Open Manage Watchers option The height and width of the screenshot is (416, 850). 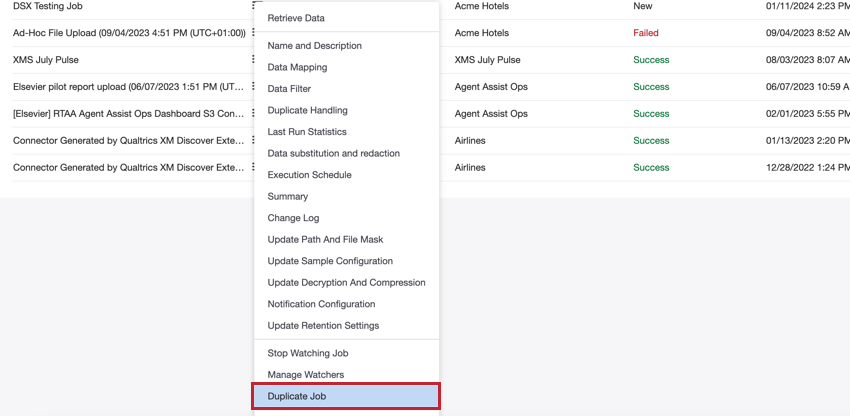click(346, 375)
